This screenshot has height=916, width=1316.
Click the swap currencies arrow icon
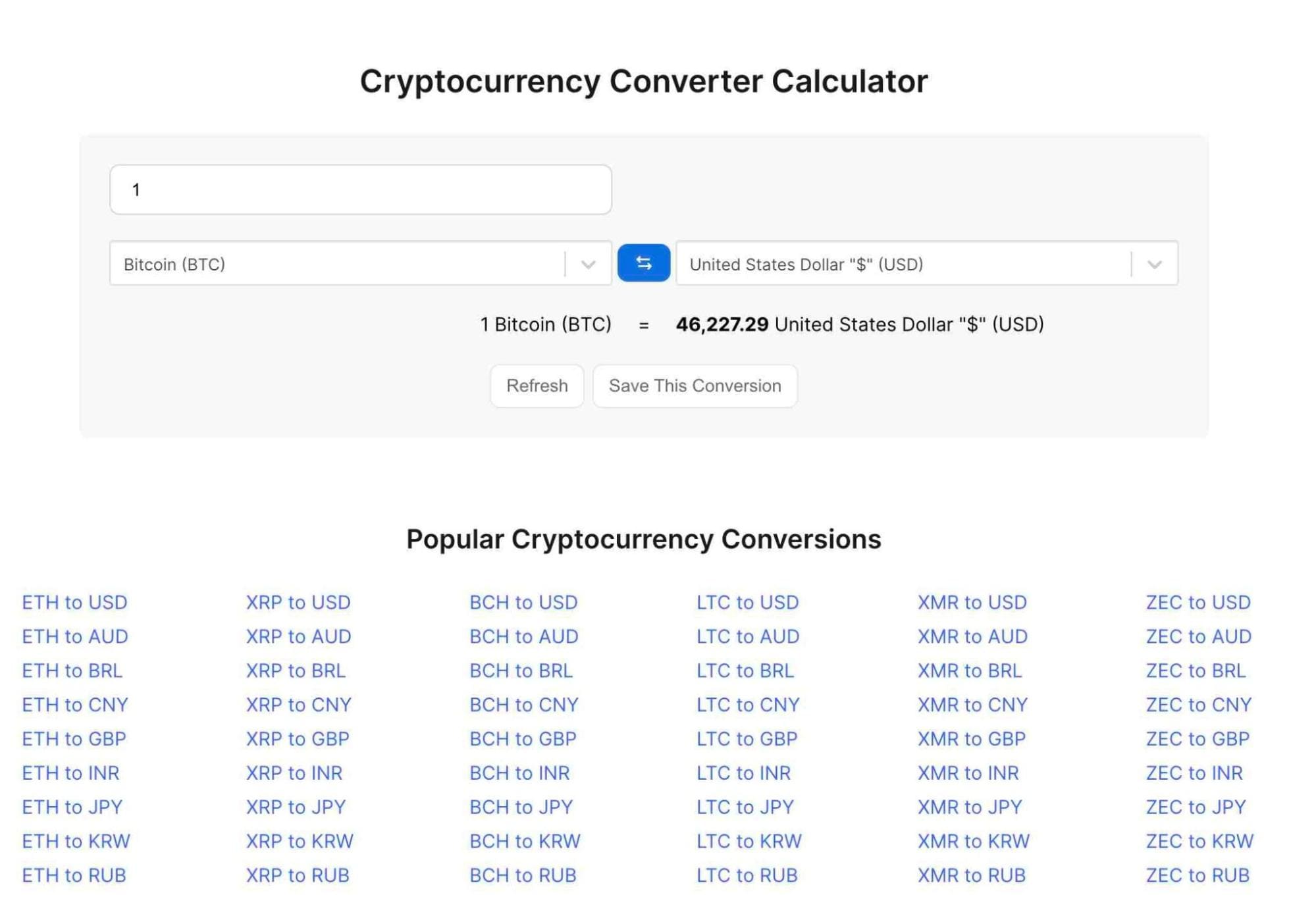[x=643, y=263]
